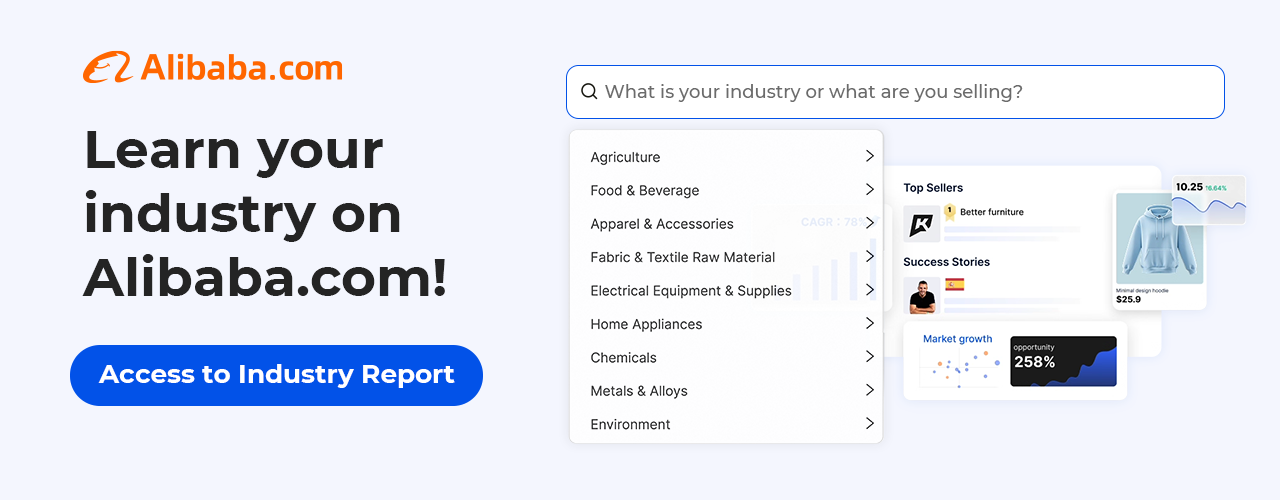Focus the industry search input field
Image resolution: width=1280 pixels, height=500 pixels.
pyautogui.click(x=900, y=92)
